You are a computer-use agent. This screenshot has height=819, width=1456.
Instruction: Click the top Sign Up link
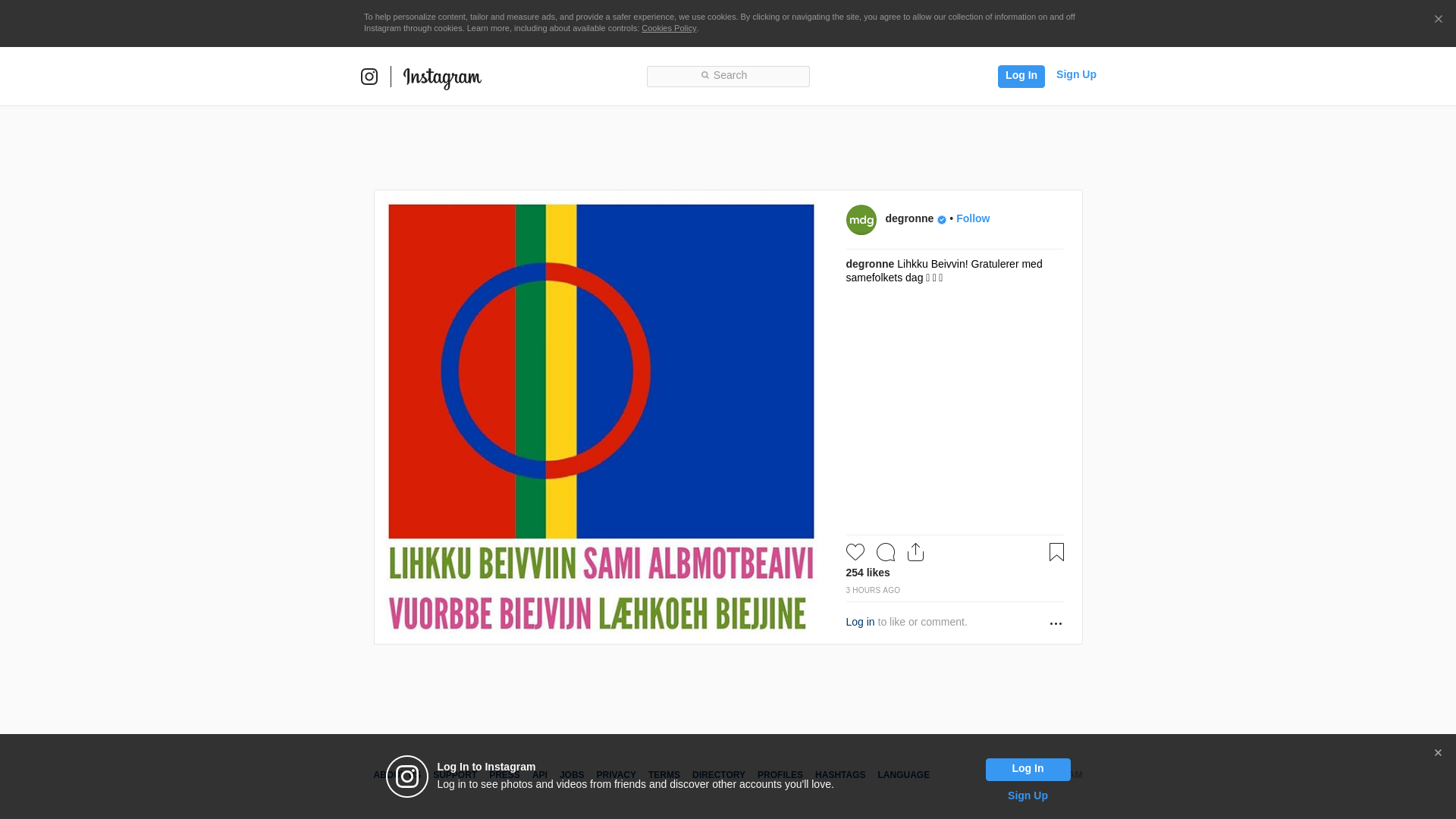[x=1075, y=74]
